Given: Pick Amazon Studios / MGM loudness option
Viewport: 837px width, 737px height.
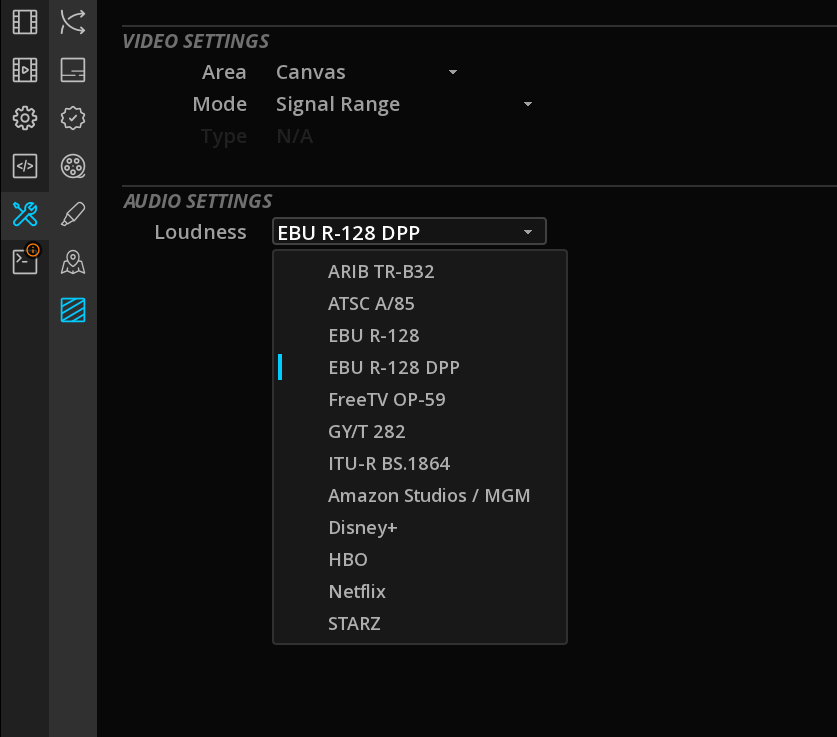Looking at the screenshot, I should pyautogui.click(x=429, y=495).
